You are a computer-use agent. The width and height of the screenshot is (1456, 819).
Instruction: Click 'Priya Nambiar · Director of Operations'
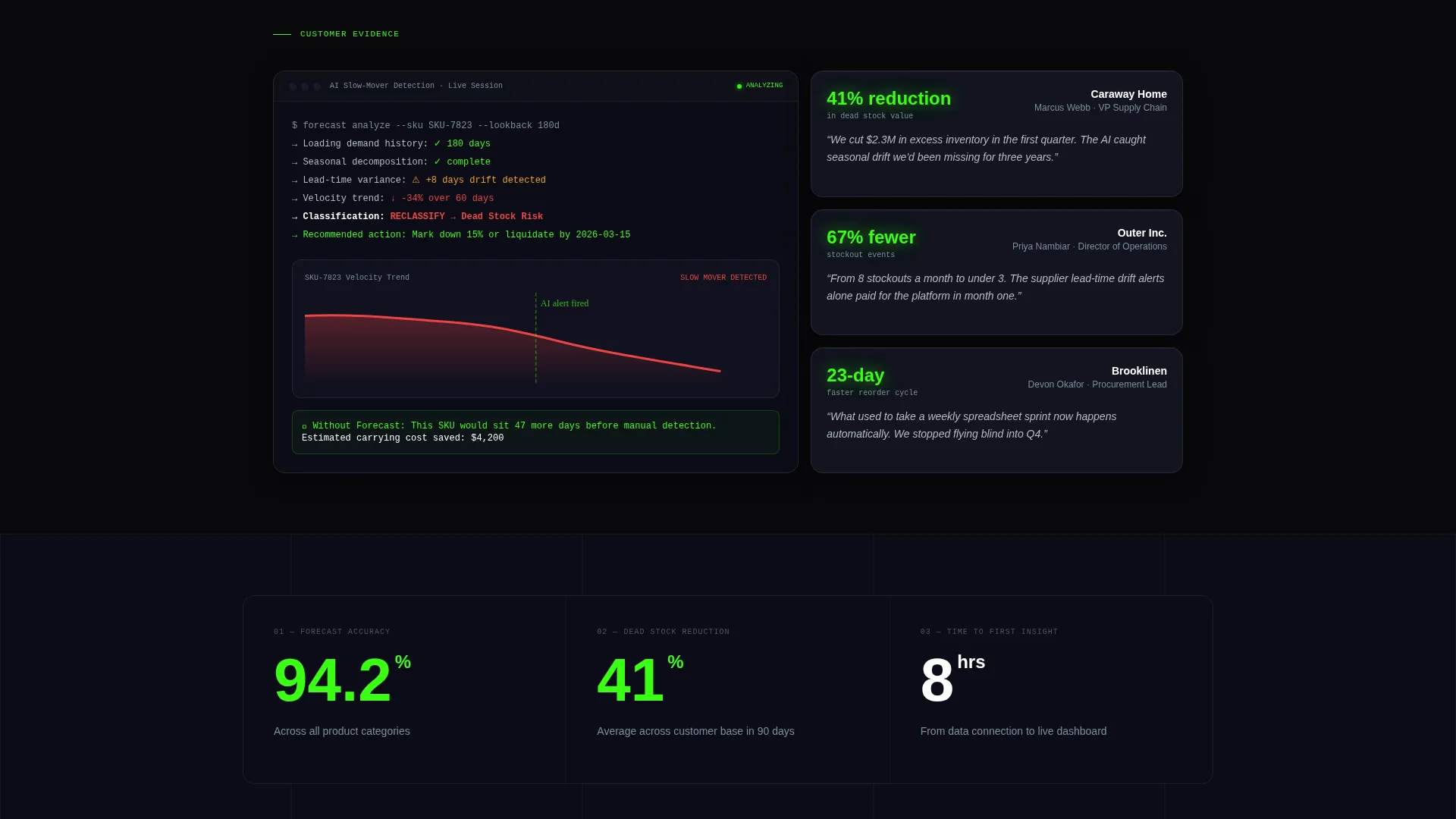1090,246
